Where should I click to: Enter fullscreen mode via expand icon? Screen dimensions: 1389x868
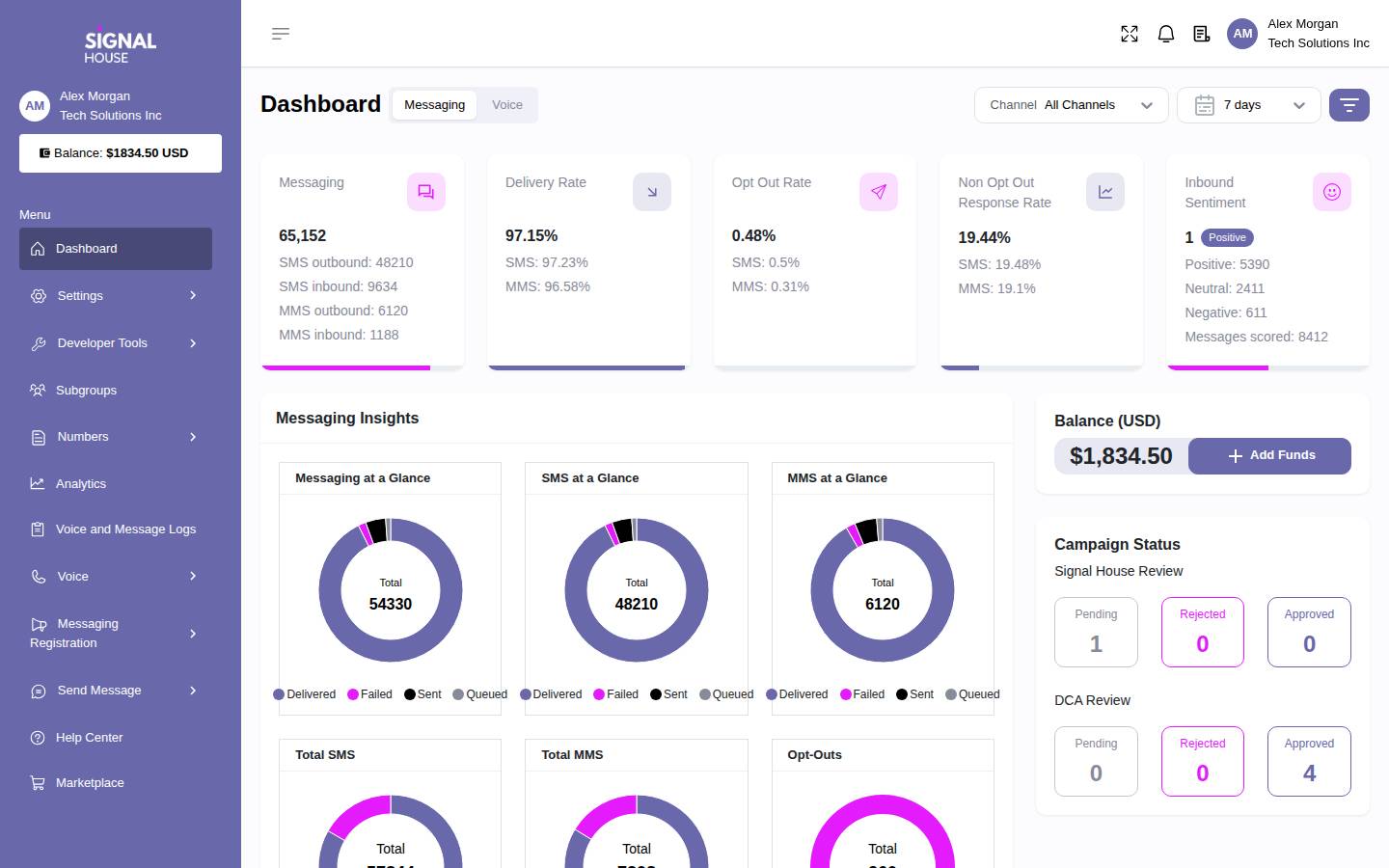[x=1130, y=34]
